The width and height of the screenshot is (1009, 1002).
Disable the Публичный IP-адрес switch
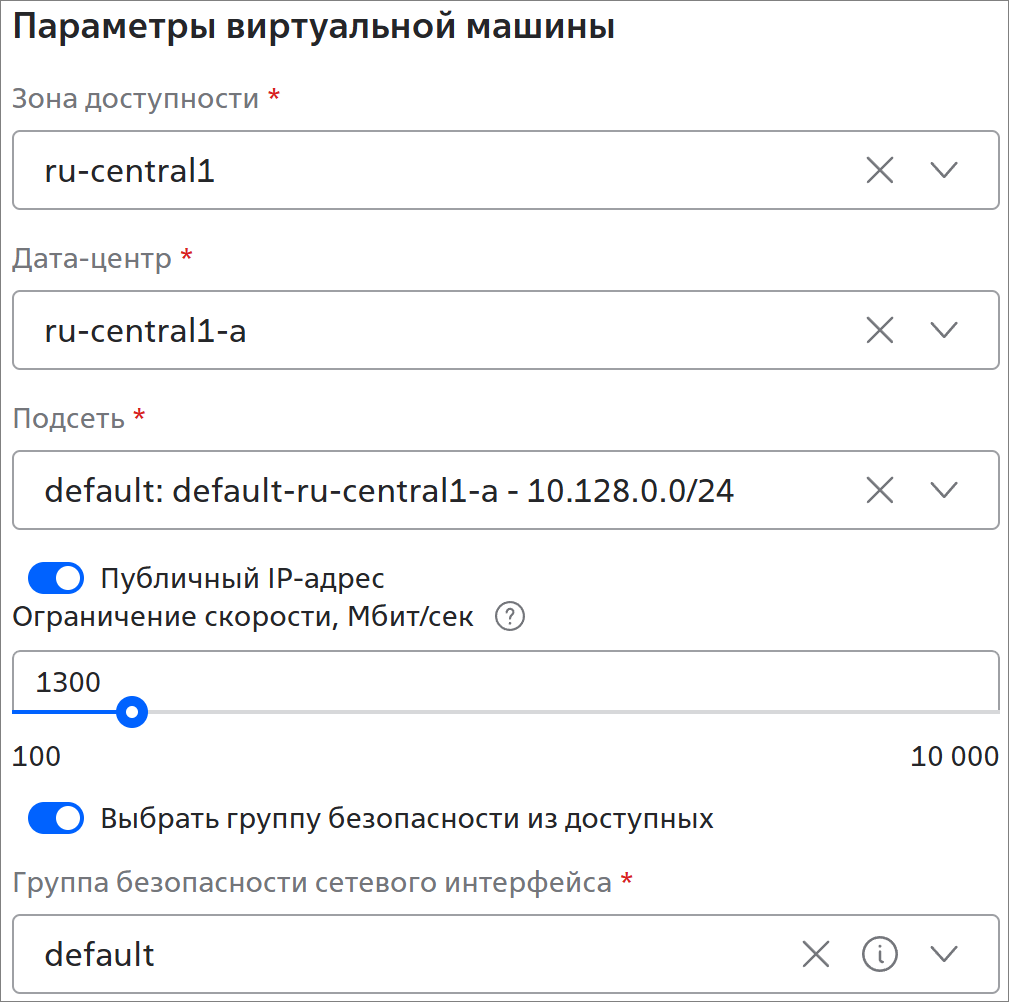tap(56, 578)
